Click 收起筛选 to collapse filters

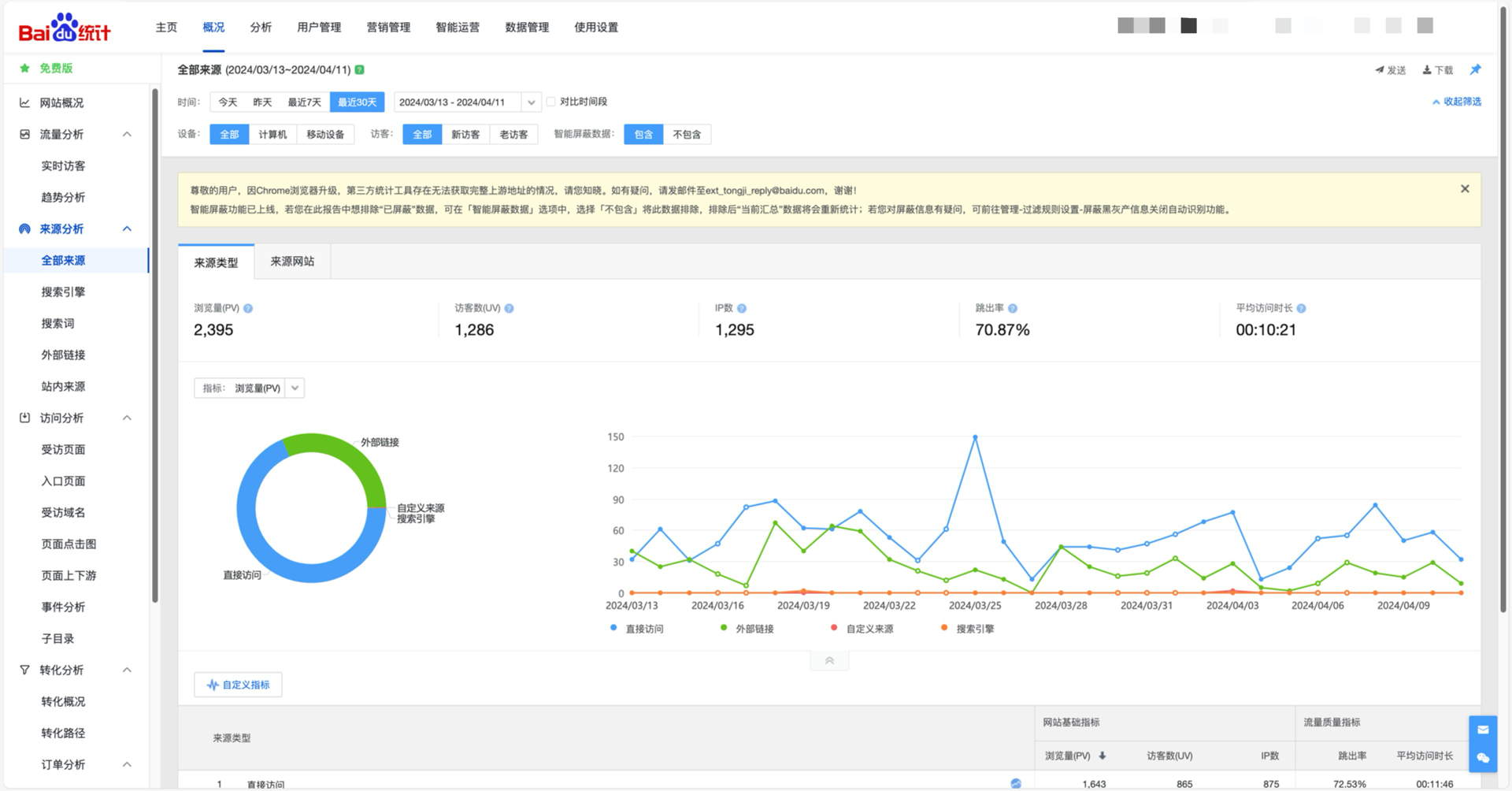point(1456,102)
